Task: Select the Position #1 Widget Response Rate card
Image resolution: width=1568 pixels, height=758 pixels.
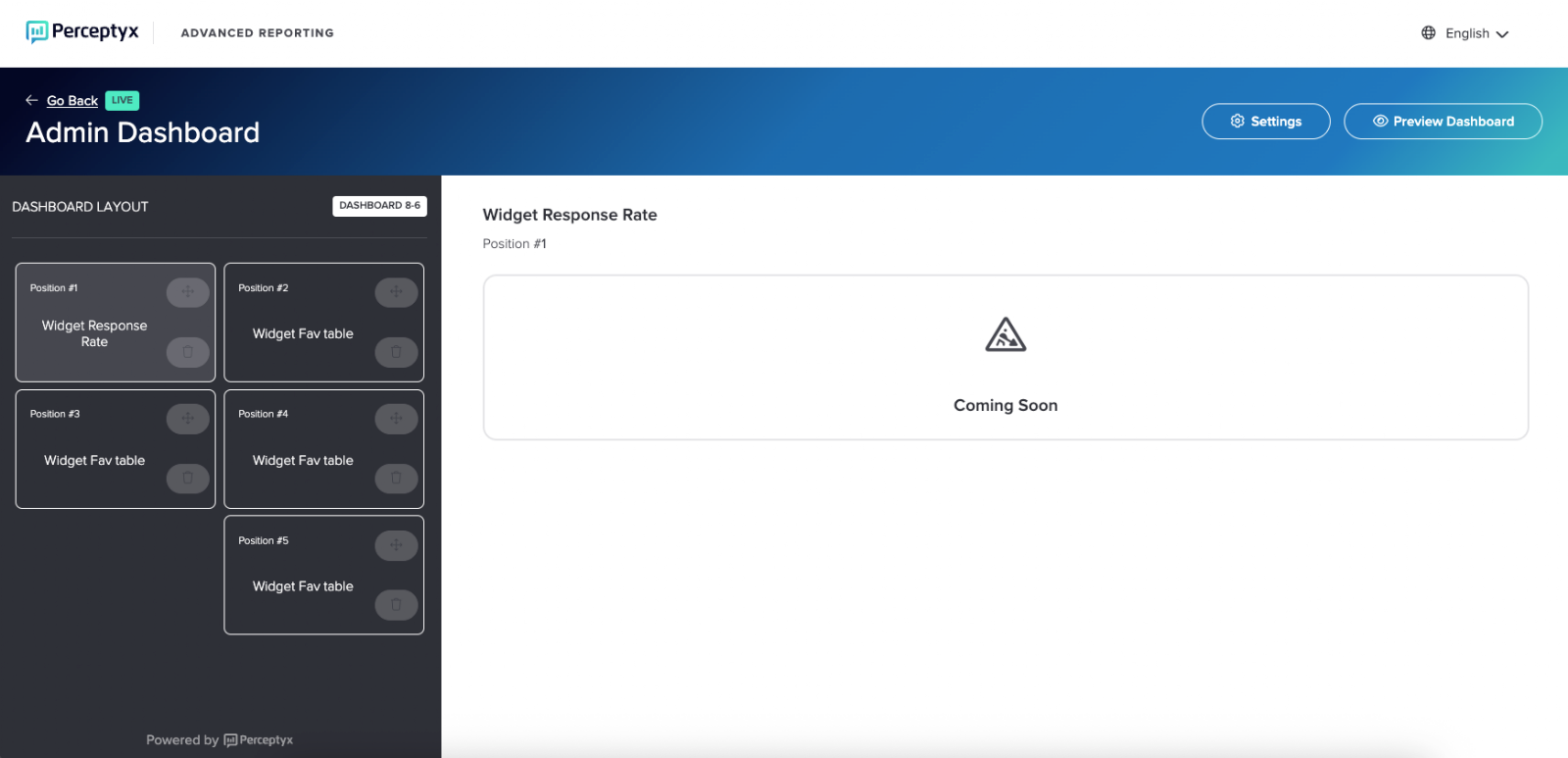Action: [x=116, y=323]
